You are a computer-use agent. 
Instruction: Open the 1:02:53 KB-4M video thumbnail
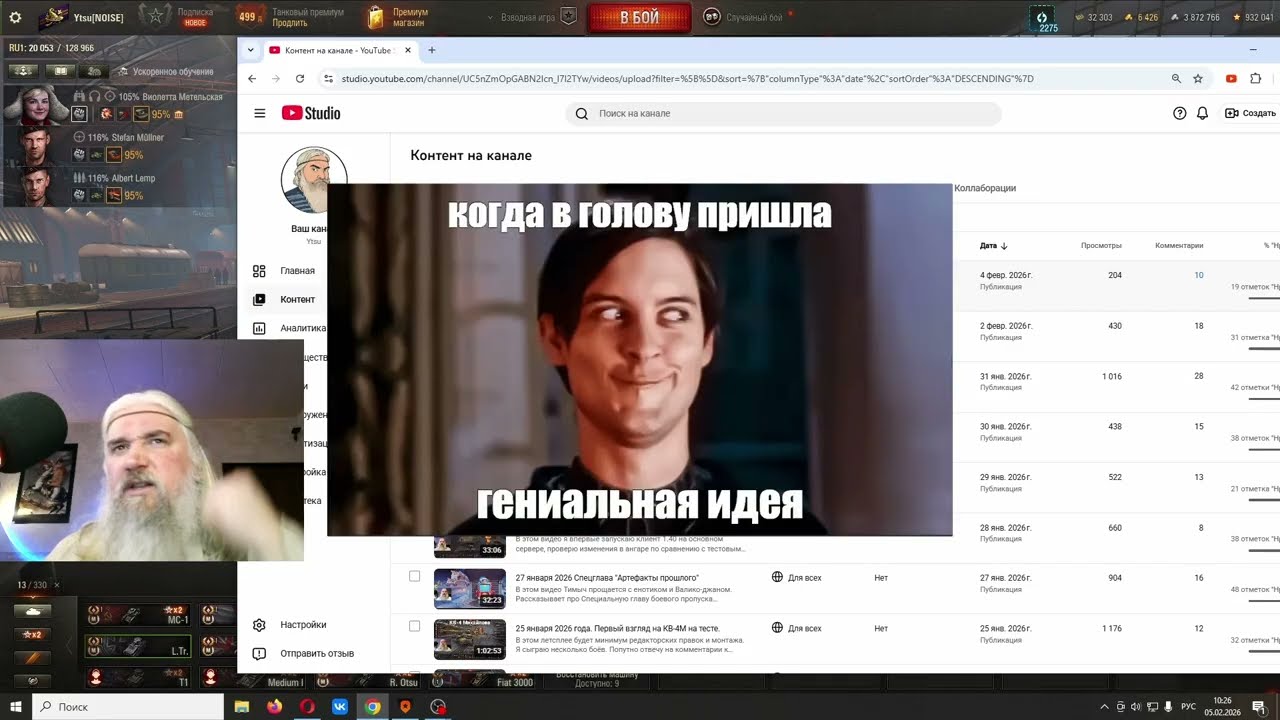tap(469, 639)
